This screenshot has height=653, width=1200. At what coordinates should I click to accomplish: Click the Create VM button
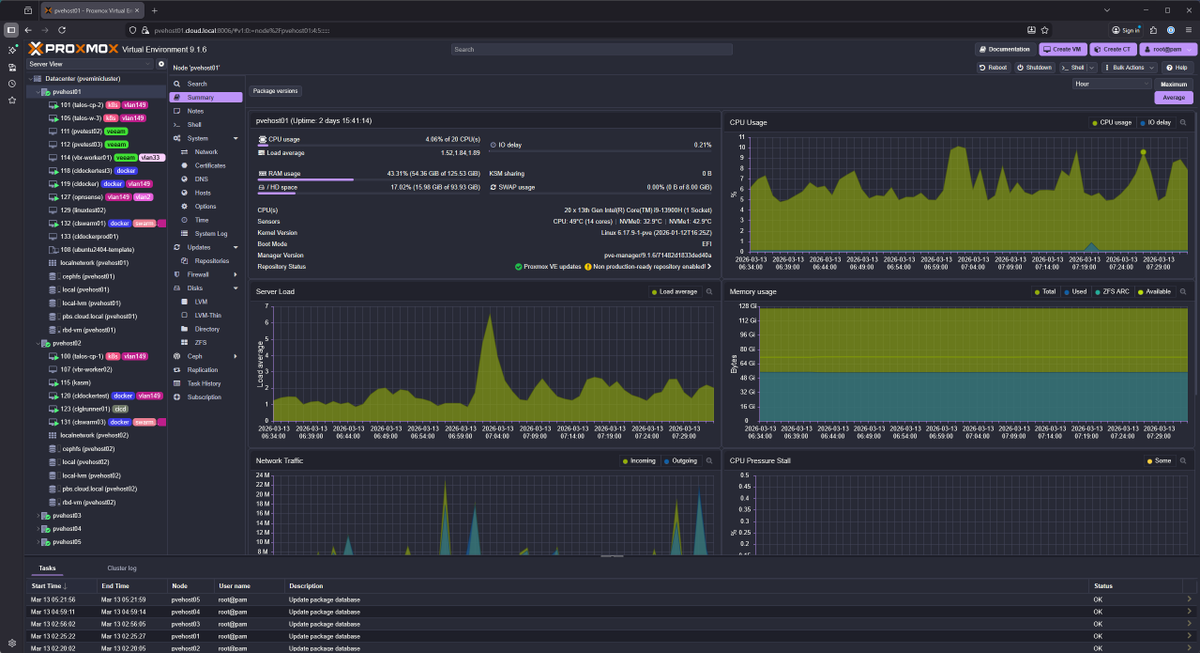1063,49
